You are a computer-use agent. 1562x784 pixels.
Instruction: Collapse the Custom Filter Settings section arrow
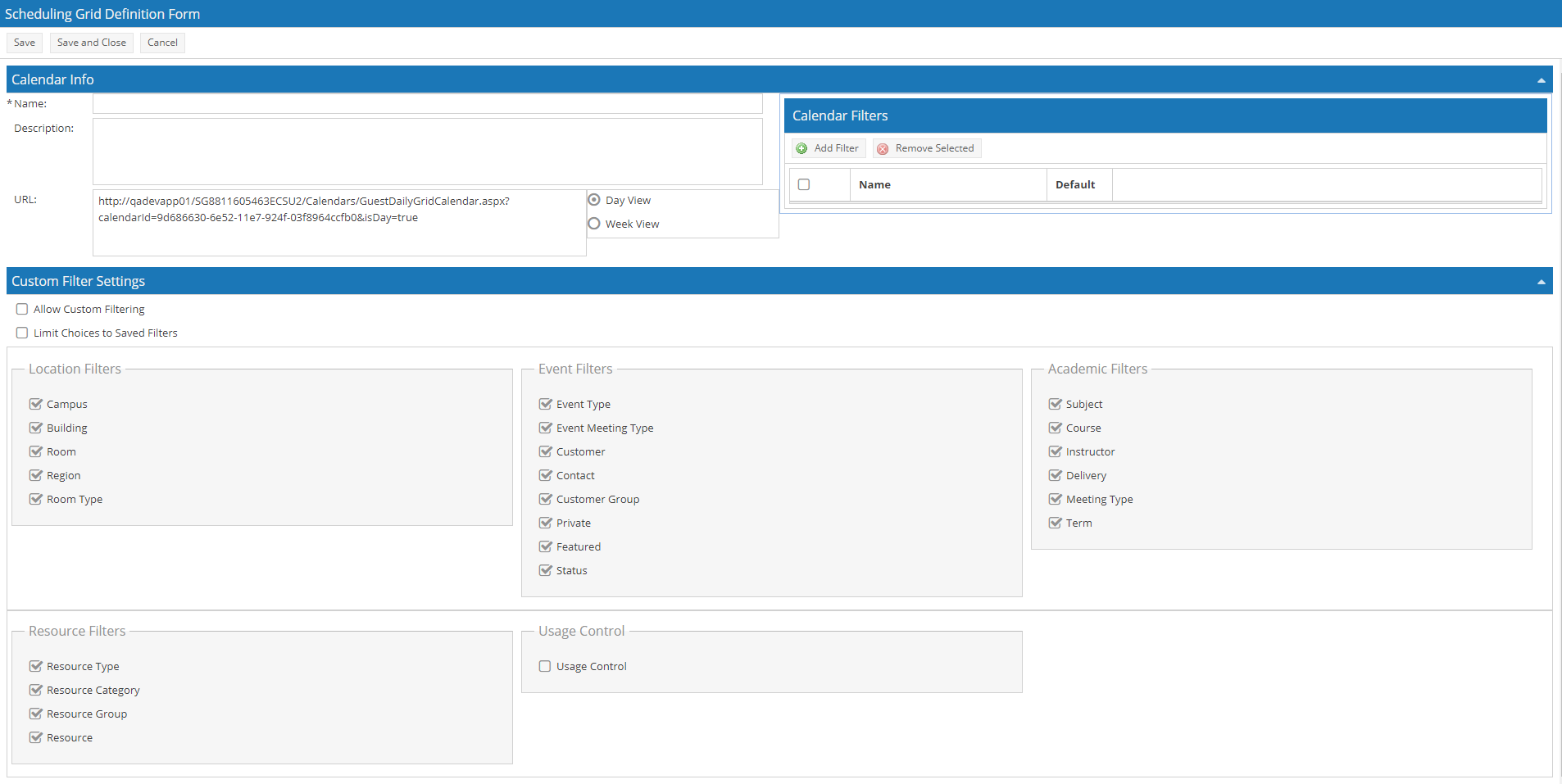(x=1541, y=282)
